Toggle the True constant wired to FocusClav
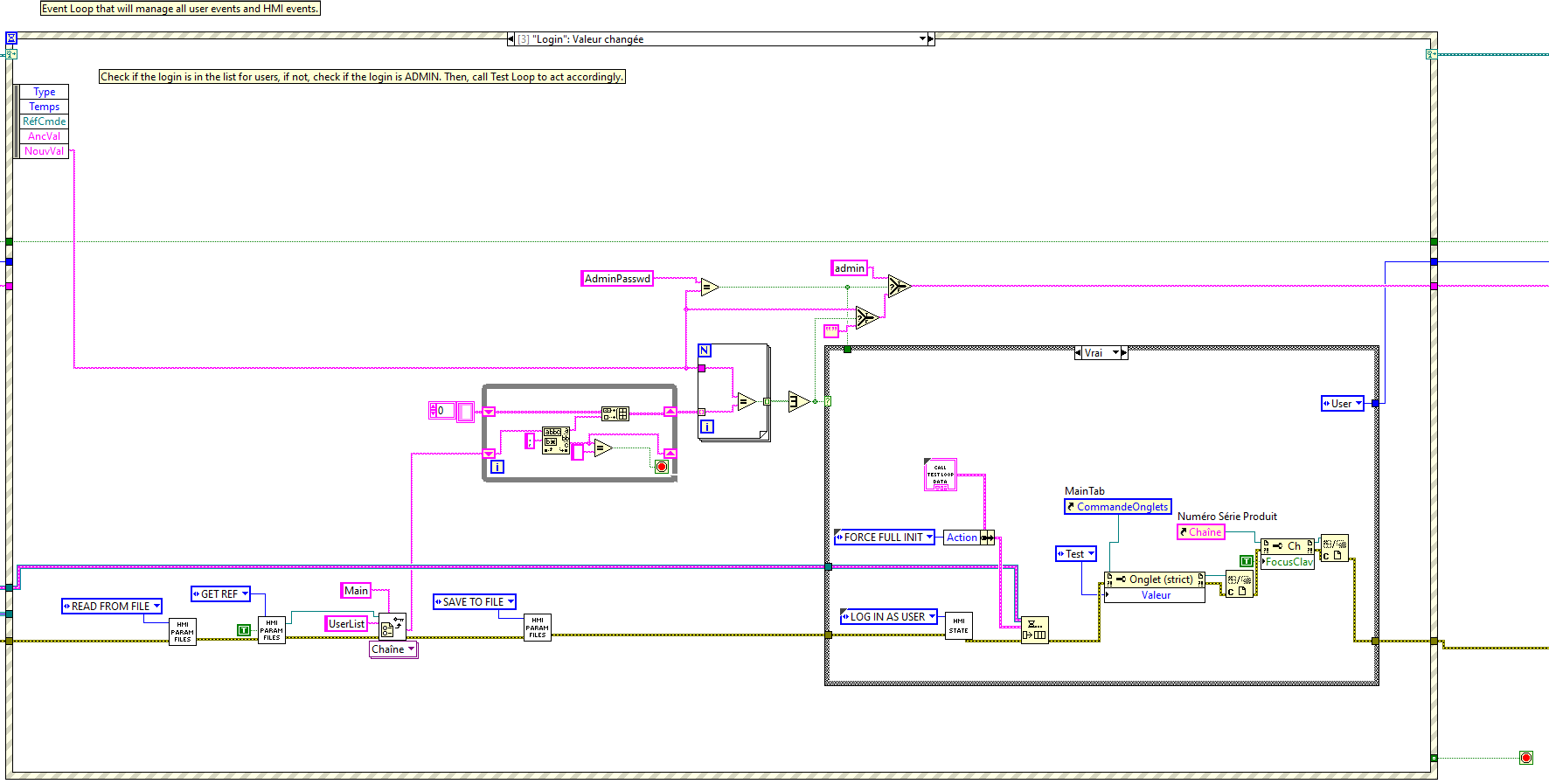 (x=1247, y=561)
